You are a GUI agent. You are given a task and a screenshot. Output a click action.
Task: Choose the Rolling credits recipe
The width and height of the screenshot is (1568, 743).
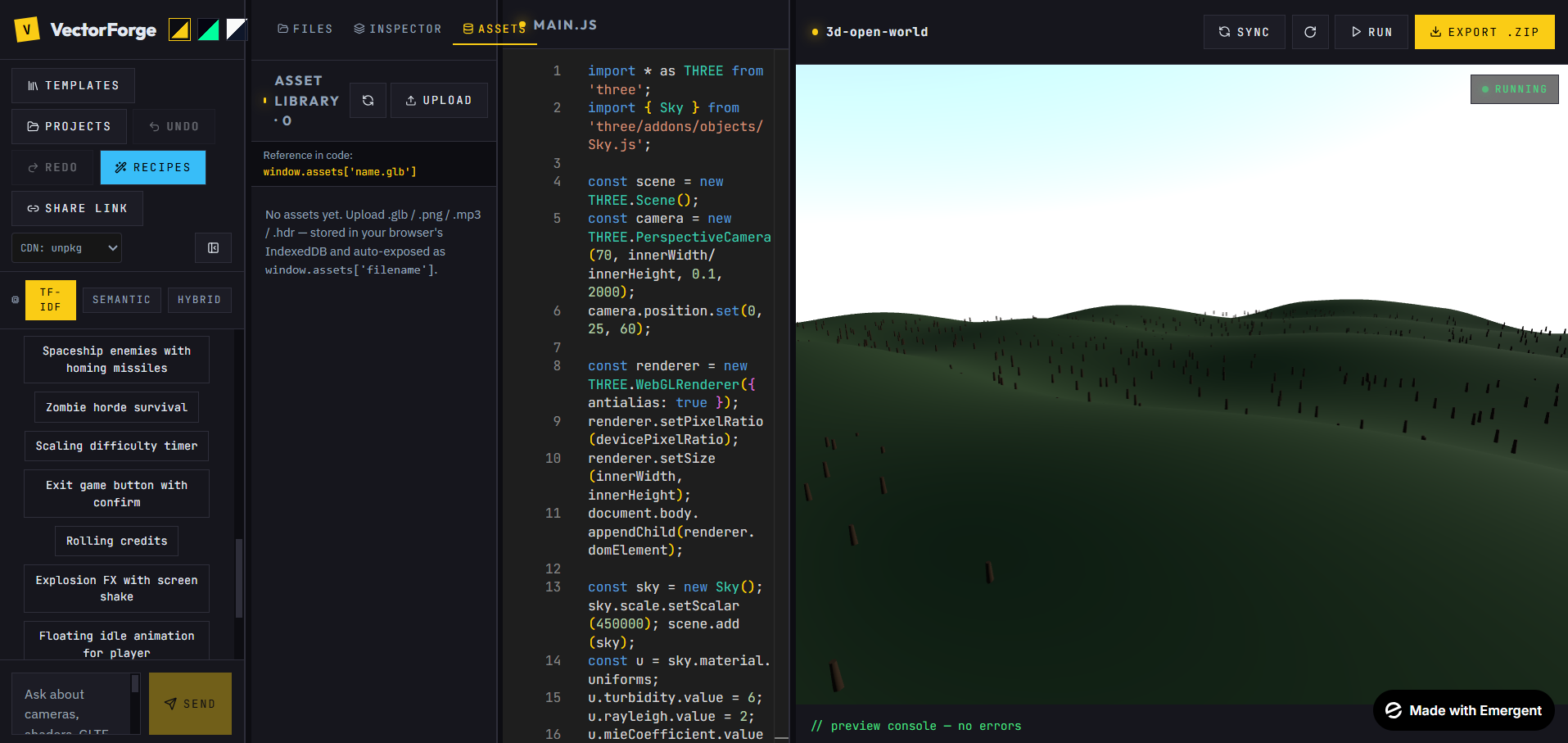pos(116,541)
